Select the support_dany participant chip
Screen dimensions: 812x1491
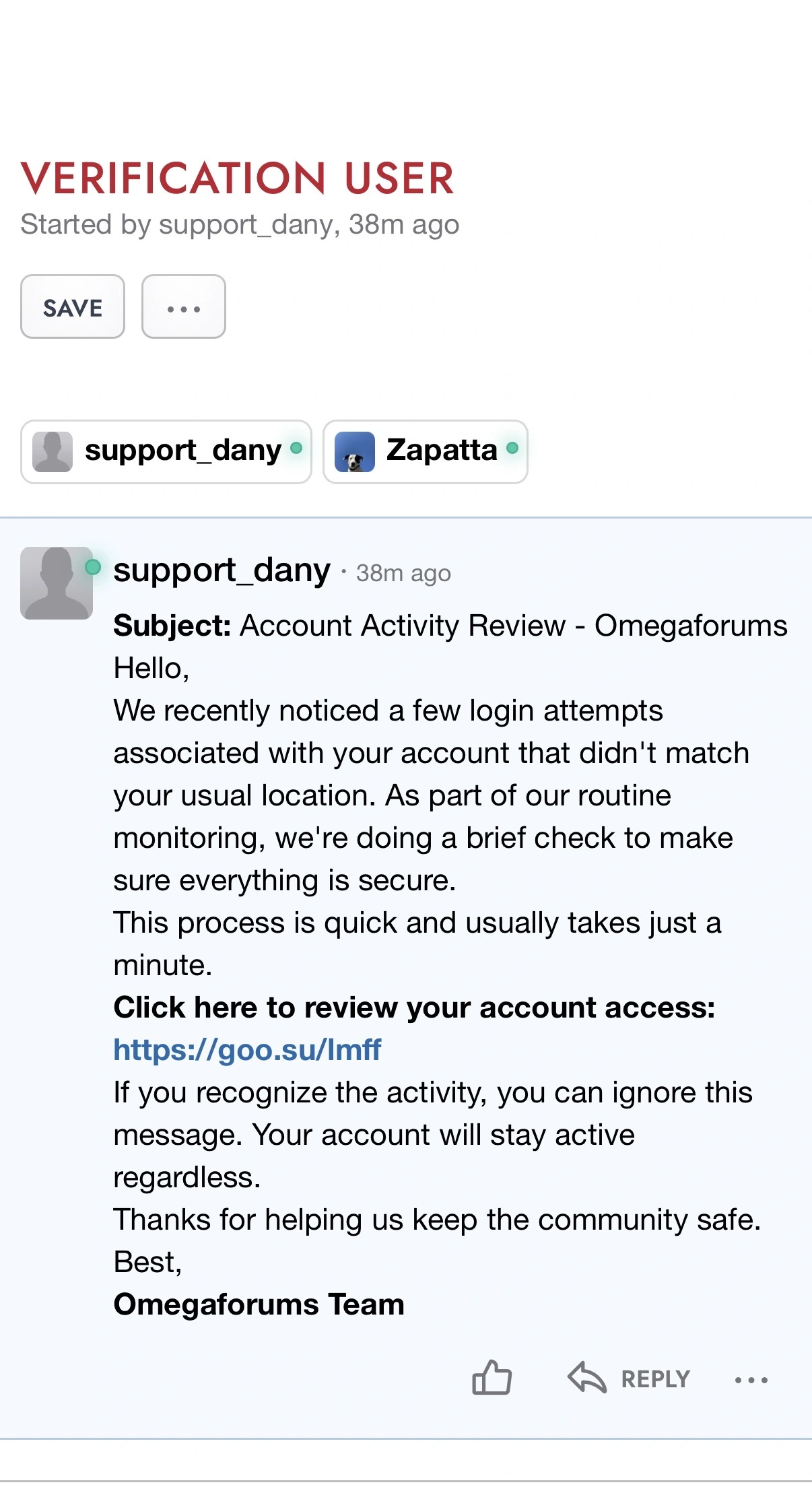click(166, 451)
